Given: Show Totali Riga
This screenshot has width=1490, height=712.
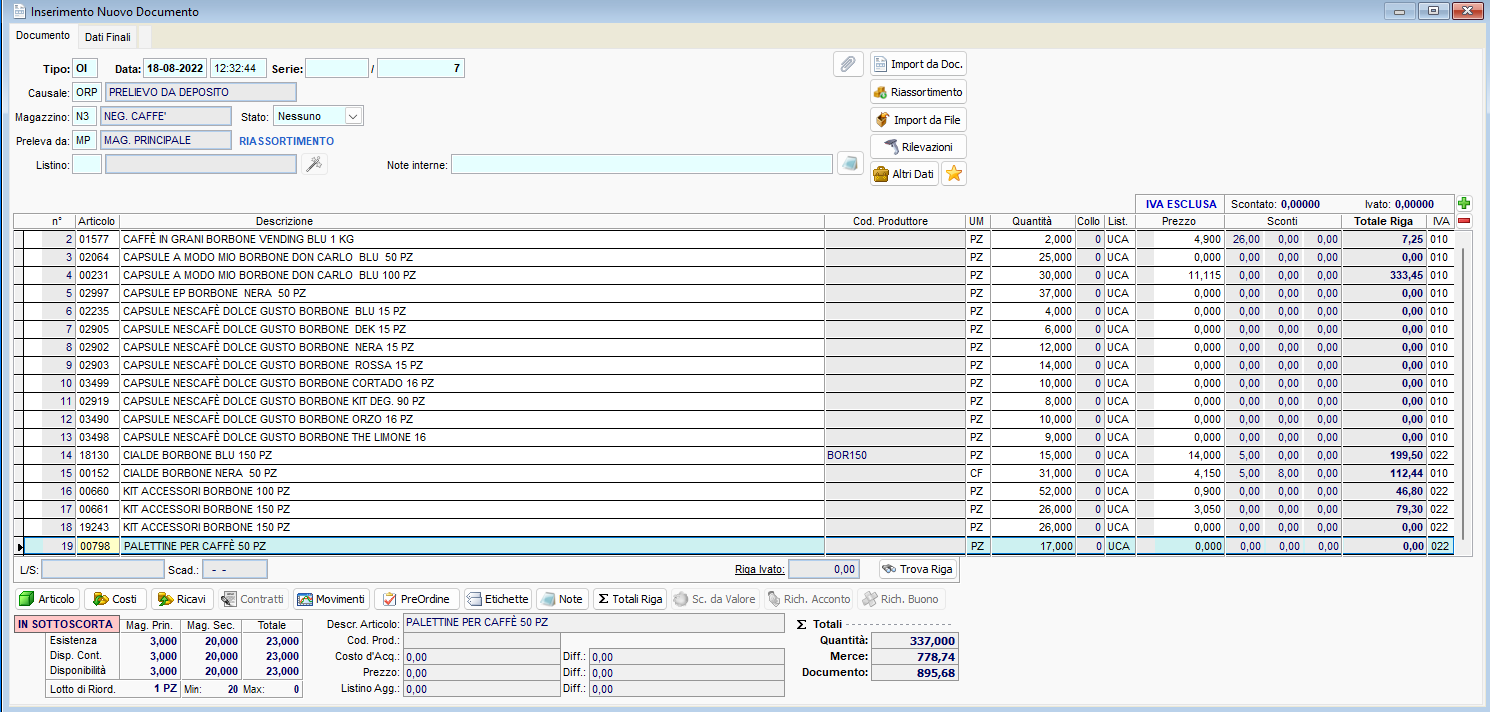Looking at the screenshot, I should coord(629,599).
